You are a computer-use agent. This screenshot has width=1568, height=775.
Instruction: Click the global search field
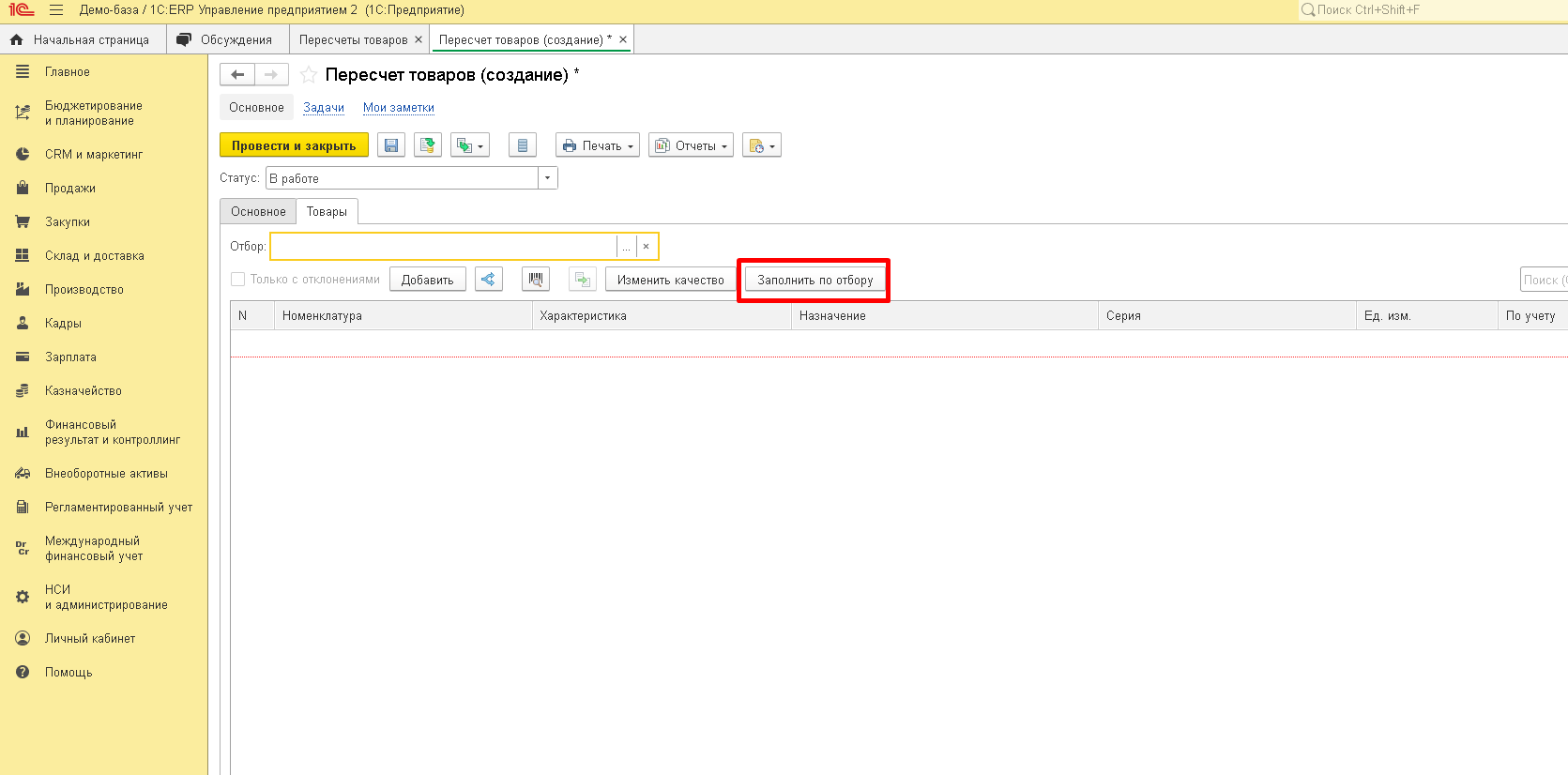pyautogui.click(x=1433, y=10)
